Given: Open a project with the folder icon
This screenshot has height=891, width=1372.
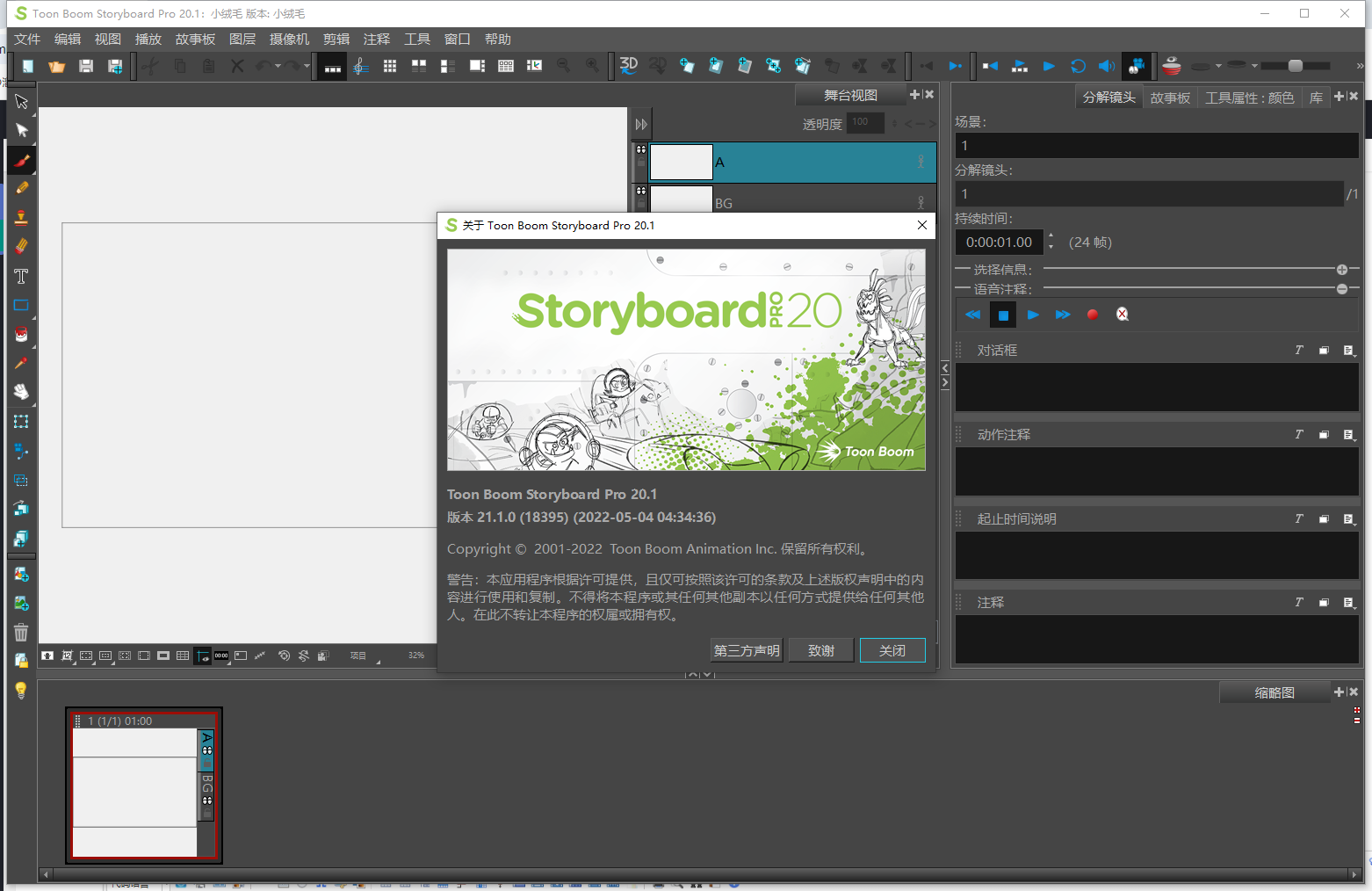Looking at the screenshot, I should tap(57, 66).
